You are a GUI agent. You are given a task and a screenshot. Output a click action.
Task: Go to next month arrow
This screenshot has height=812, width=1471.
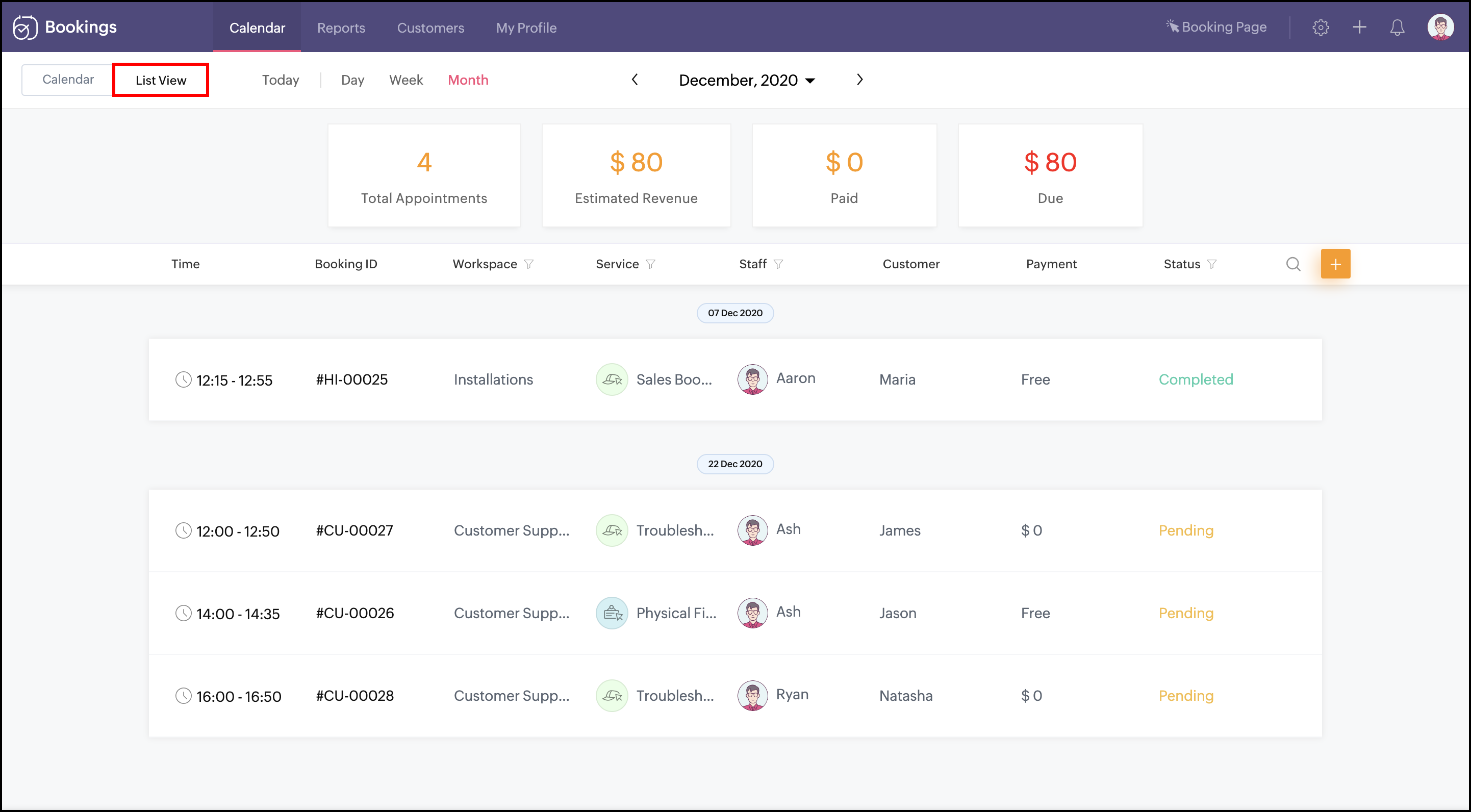pos(859,80)
